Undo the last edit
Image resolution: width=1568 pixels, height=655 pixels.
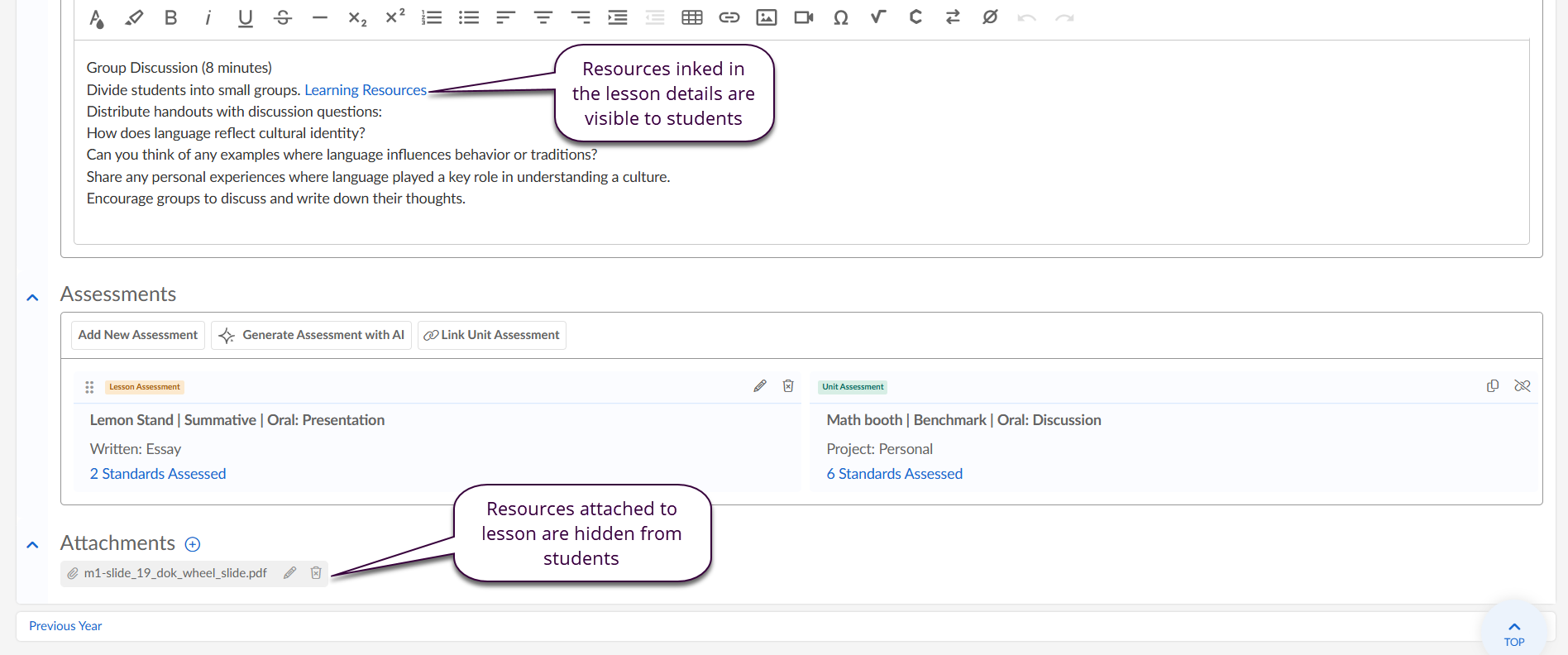click(x=1027, y=17)
